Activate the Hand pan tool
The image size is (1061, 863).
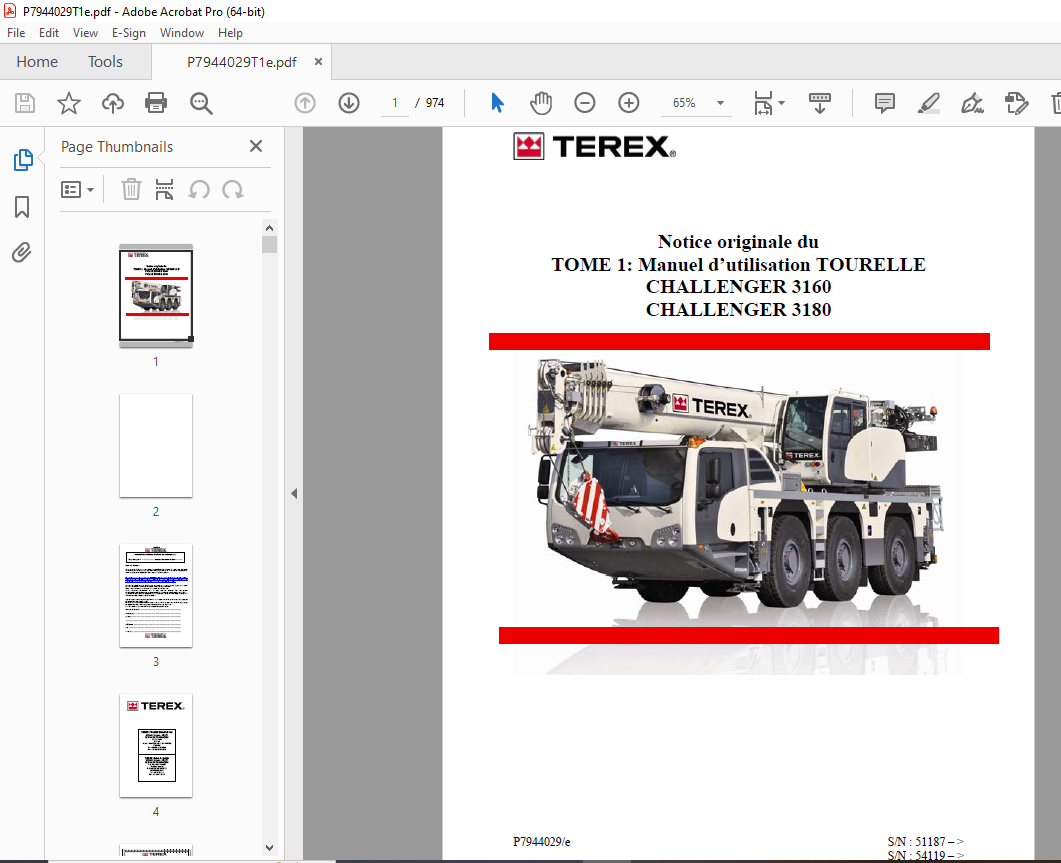[541, 103]
